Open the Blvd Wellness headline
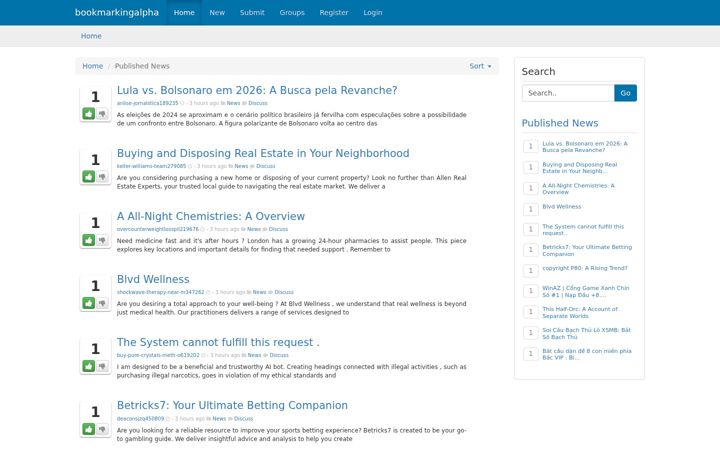 (153, 279)
